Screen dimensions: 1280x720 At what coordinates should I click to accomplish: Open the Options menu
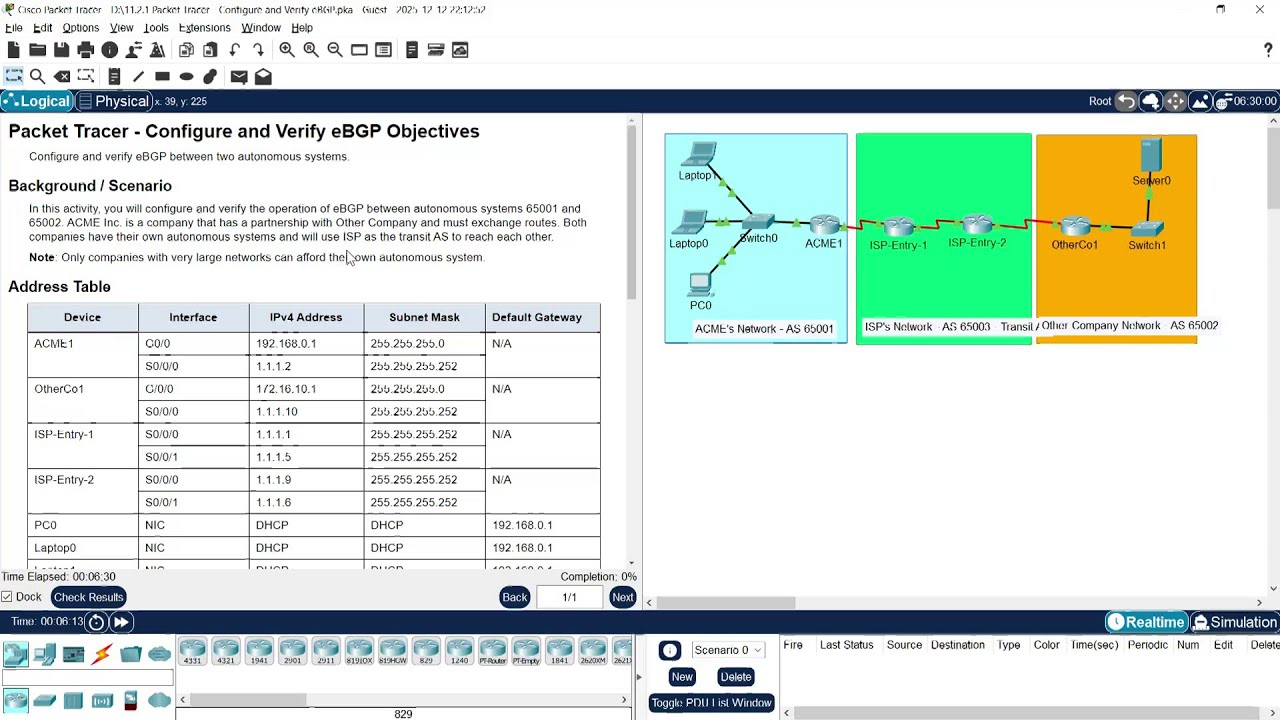pyautogui.click(x=80, y=28)
